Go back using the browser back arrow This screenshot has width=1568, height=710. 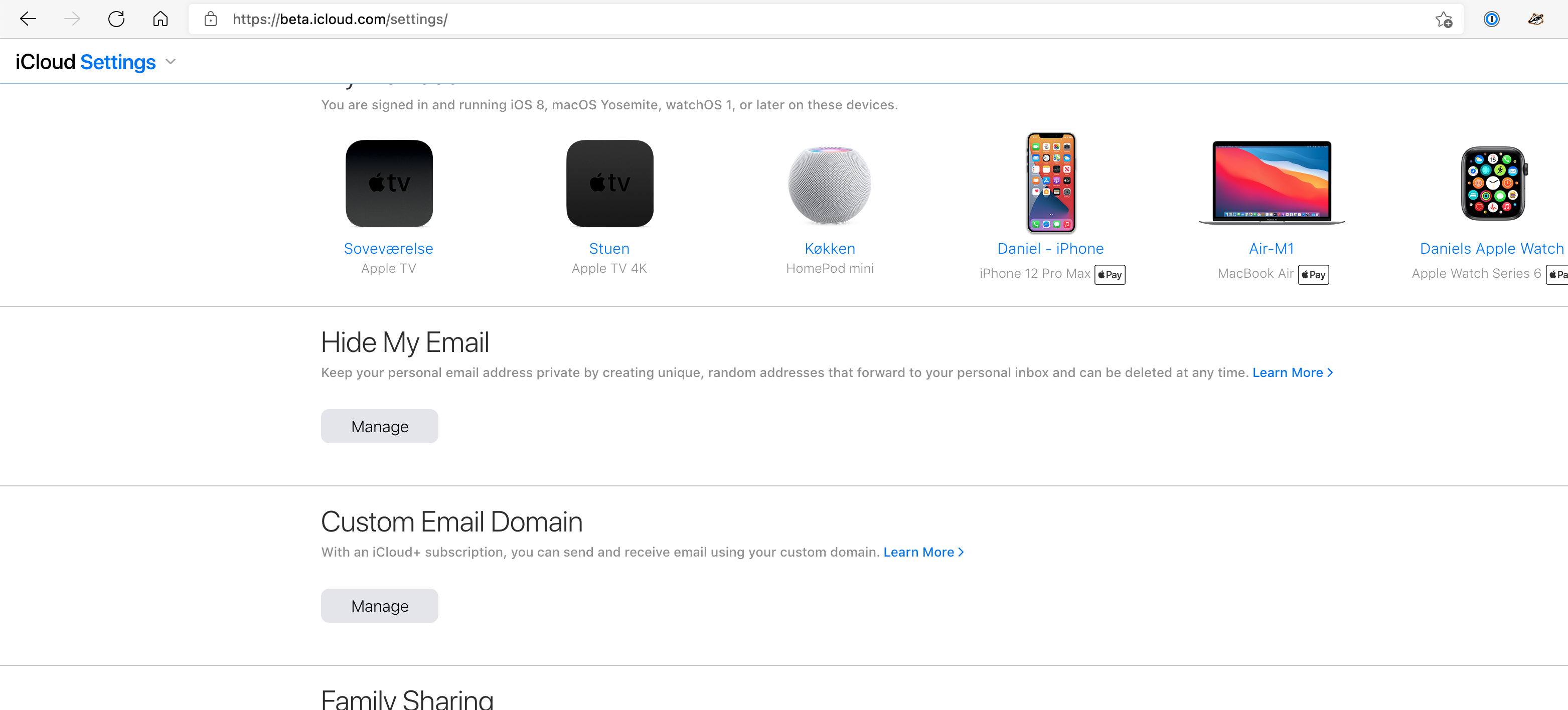coord(28,19)
